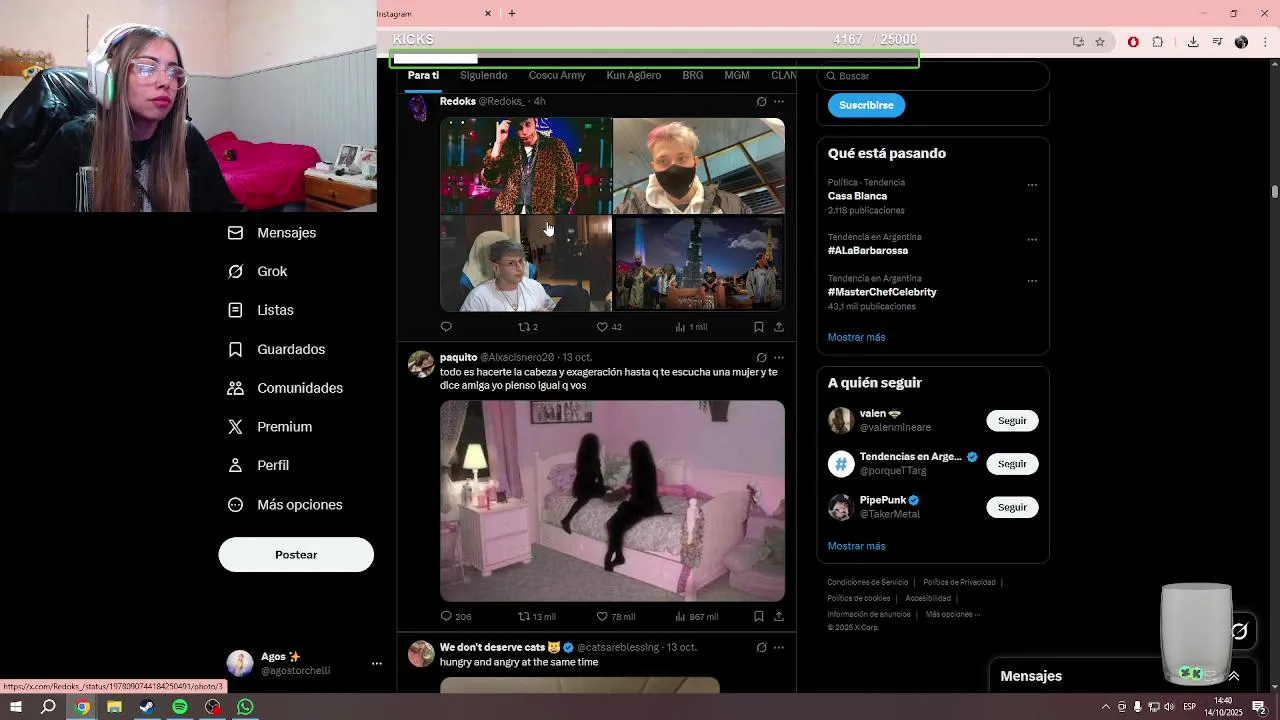Open the Windows notification center
Image resolution: width=1280 pixels, height=720 pixels.
pyautogui.click(x=1259, y=707)
